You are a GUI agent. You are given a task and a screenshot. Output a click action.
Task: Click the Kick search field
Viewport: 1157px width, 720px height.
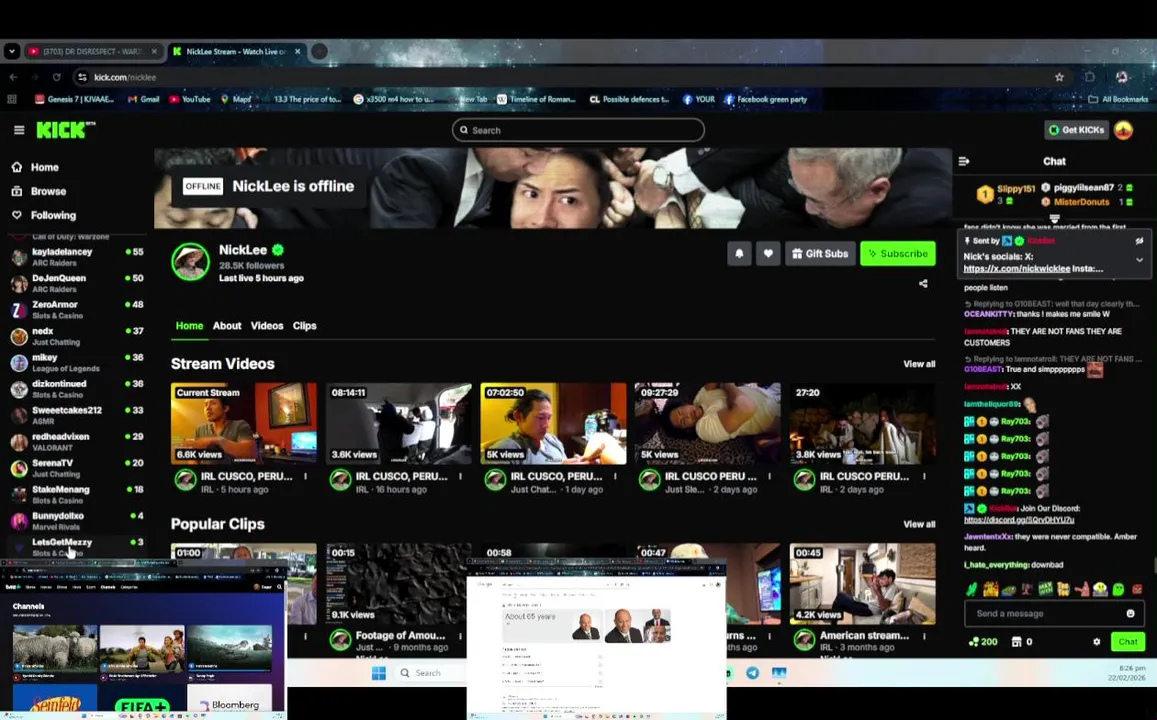click(578, 130)
